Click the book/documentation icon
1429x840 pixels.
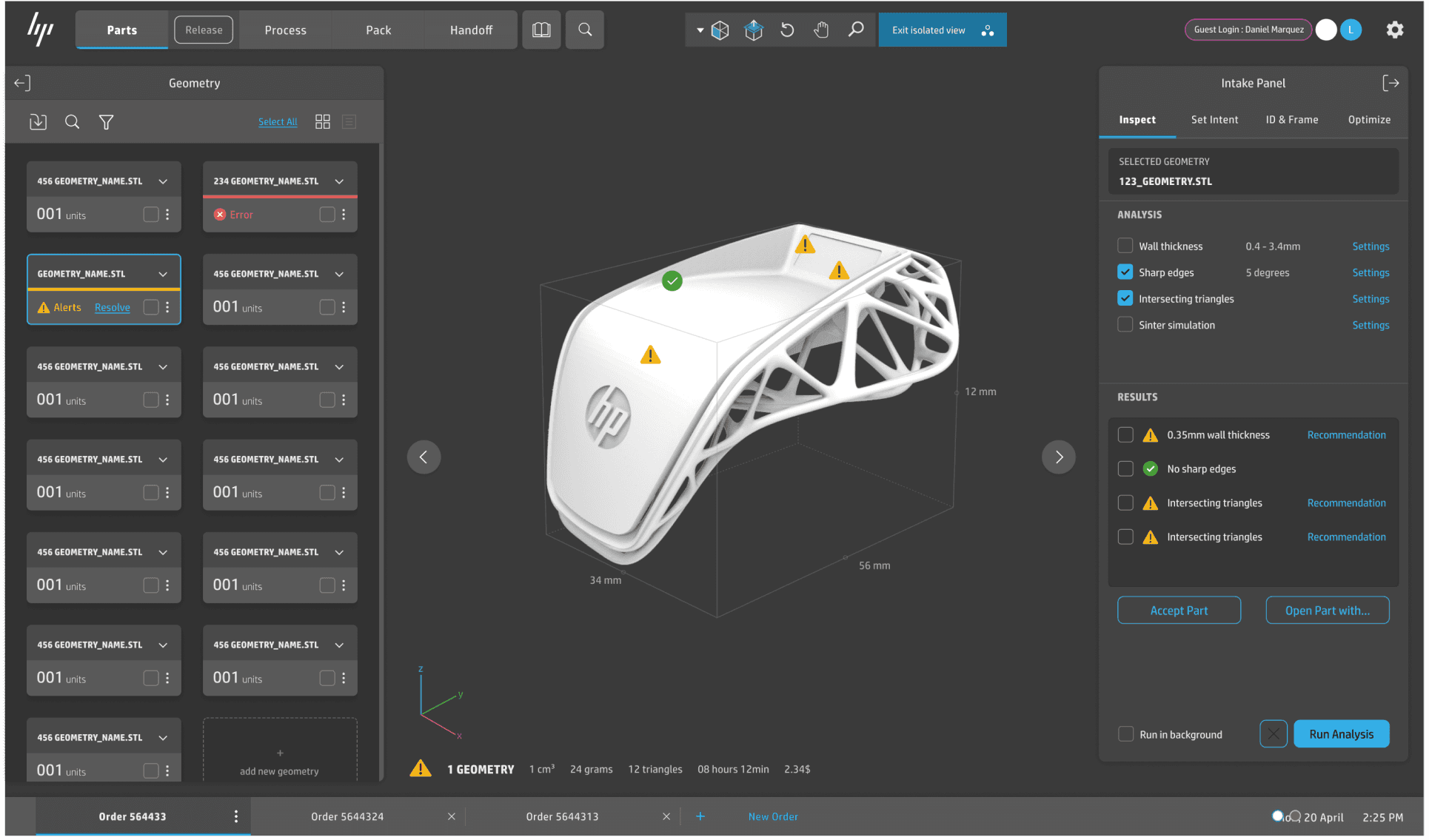click(x=541, y=29)
